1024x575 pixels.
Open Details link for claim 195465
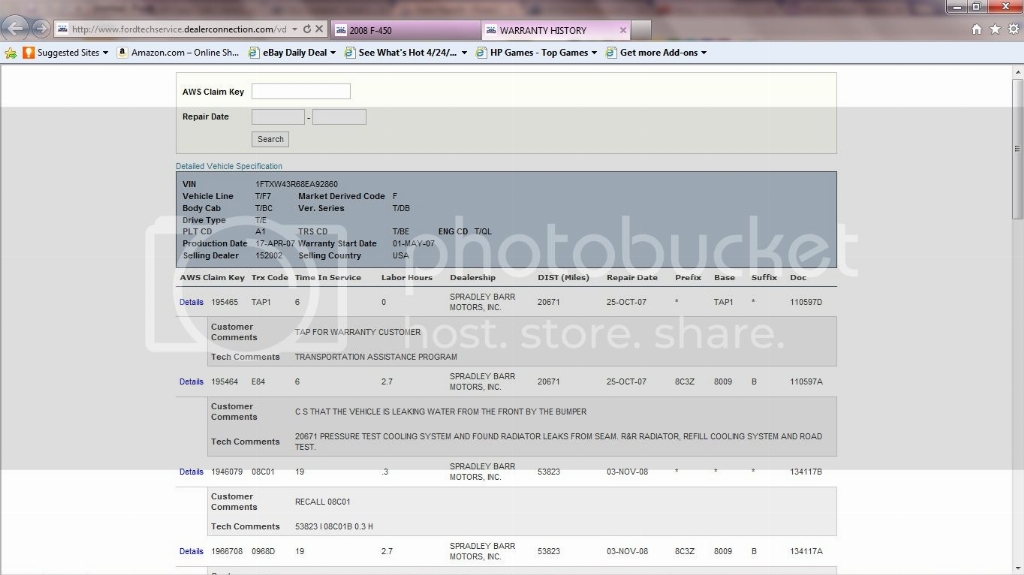[191, 303]
